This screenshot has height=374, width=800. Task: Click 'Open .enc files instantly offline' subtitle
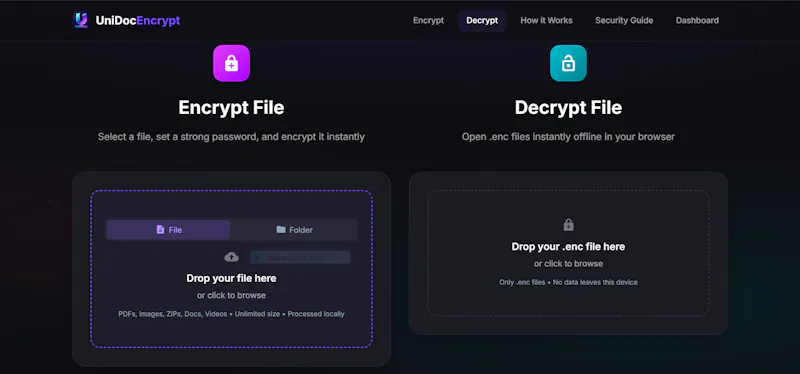pyautogui.click(x=568, y=137)
